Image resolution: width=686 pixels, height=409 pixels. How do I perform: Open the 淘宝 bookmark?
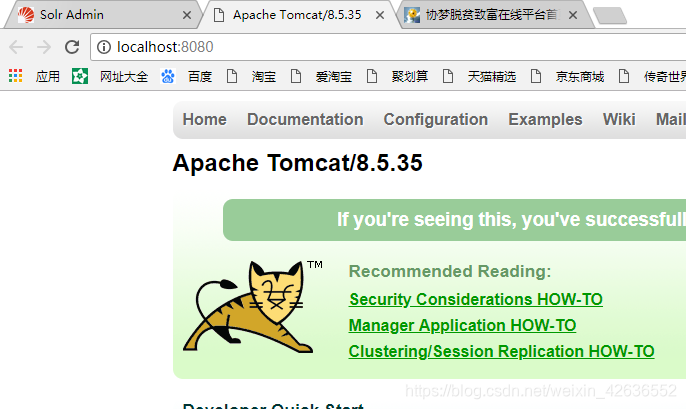click(251, 77)
